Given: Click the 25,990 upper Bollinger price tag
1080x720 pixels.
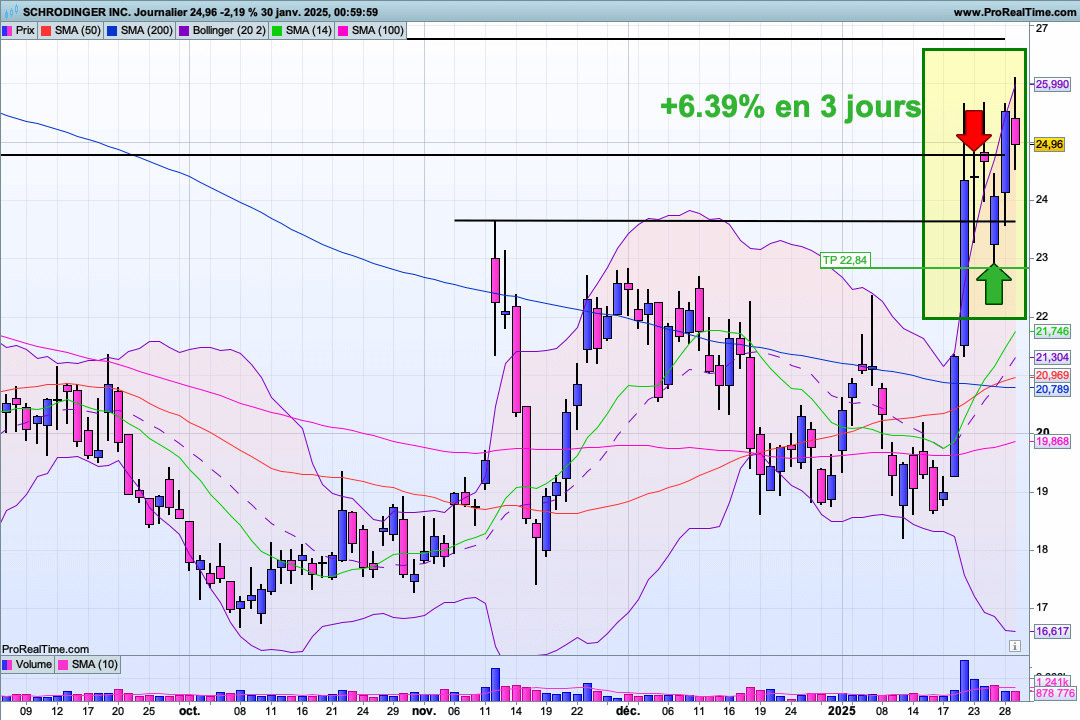Looking at the screenshot, I should point(1052,84).
